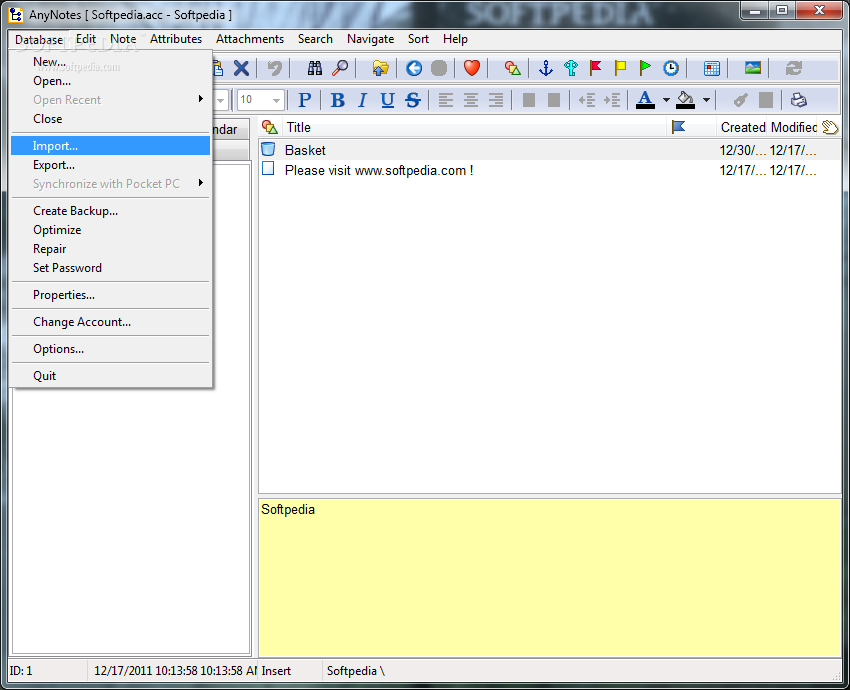Click the clock reminder icon
850x690 pixels.
point(671,68)
